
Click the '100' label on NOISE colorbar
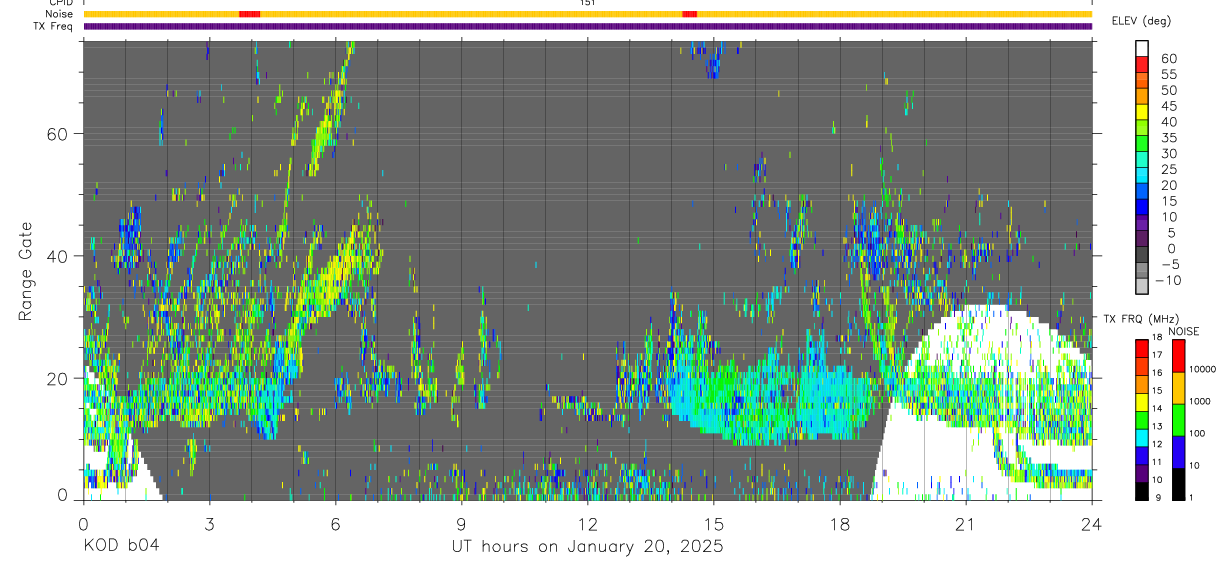click(x=1198, y=433)
